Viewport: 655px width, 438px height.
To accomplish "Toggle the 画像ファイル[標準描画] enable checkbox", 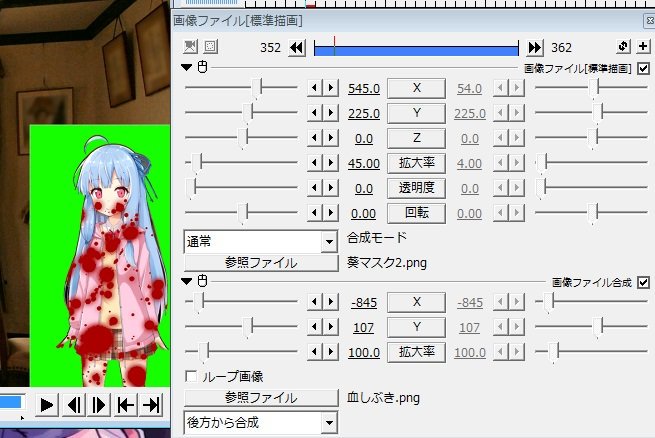I will (643, 68).
